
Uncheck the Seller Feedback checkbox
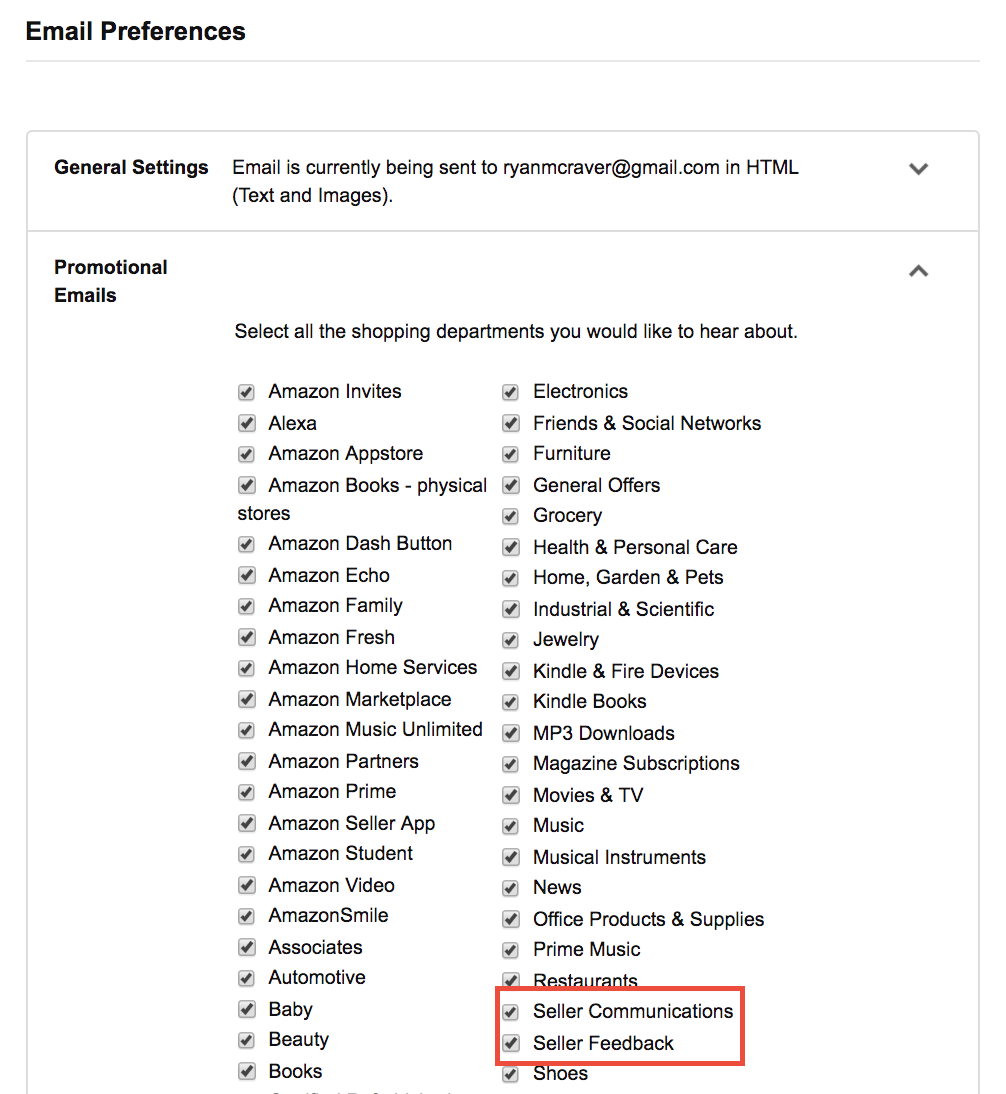[x=511, y=1043]
